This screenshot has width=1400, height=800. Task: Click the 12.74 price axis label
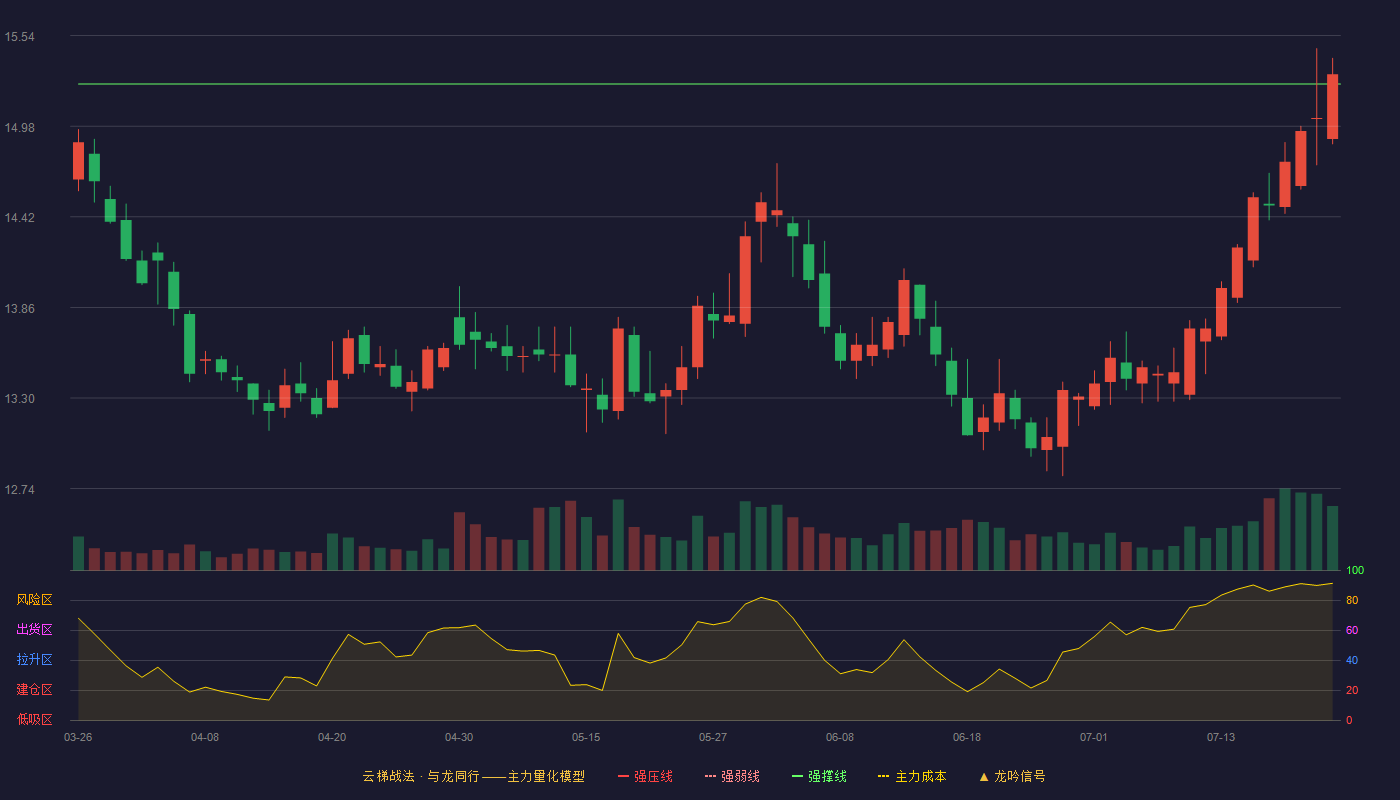pos(19,490)
